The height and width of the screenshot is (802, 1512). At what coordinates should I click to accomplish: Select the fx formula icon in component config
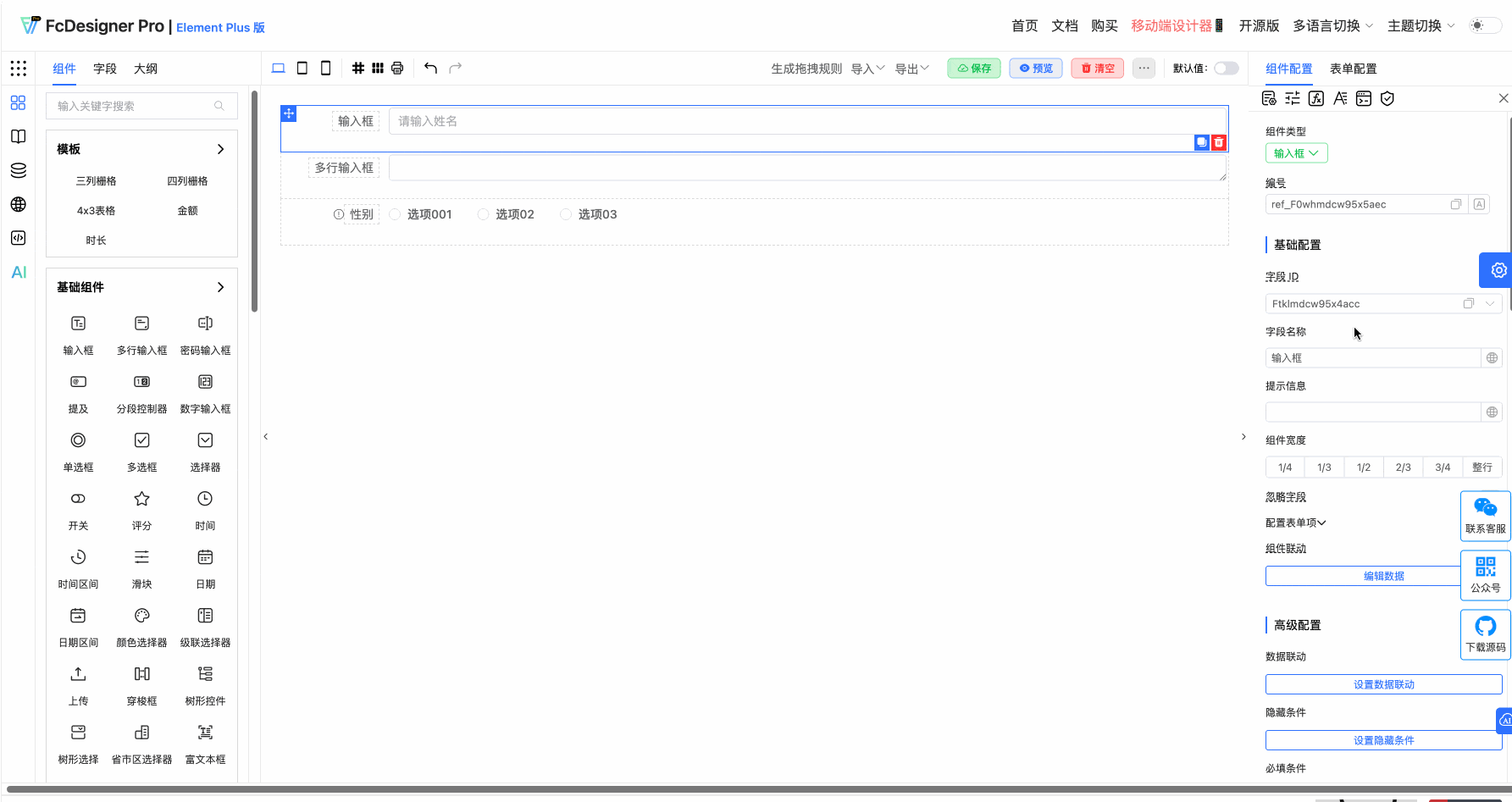(1316, 98)
